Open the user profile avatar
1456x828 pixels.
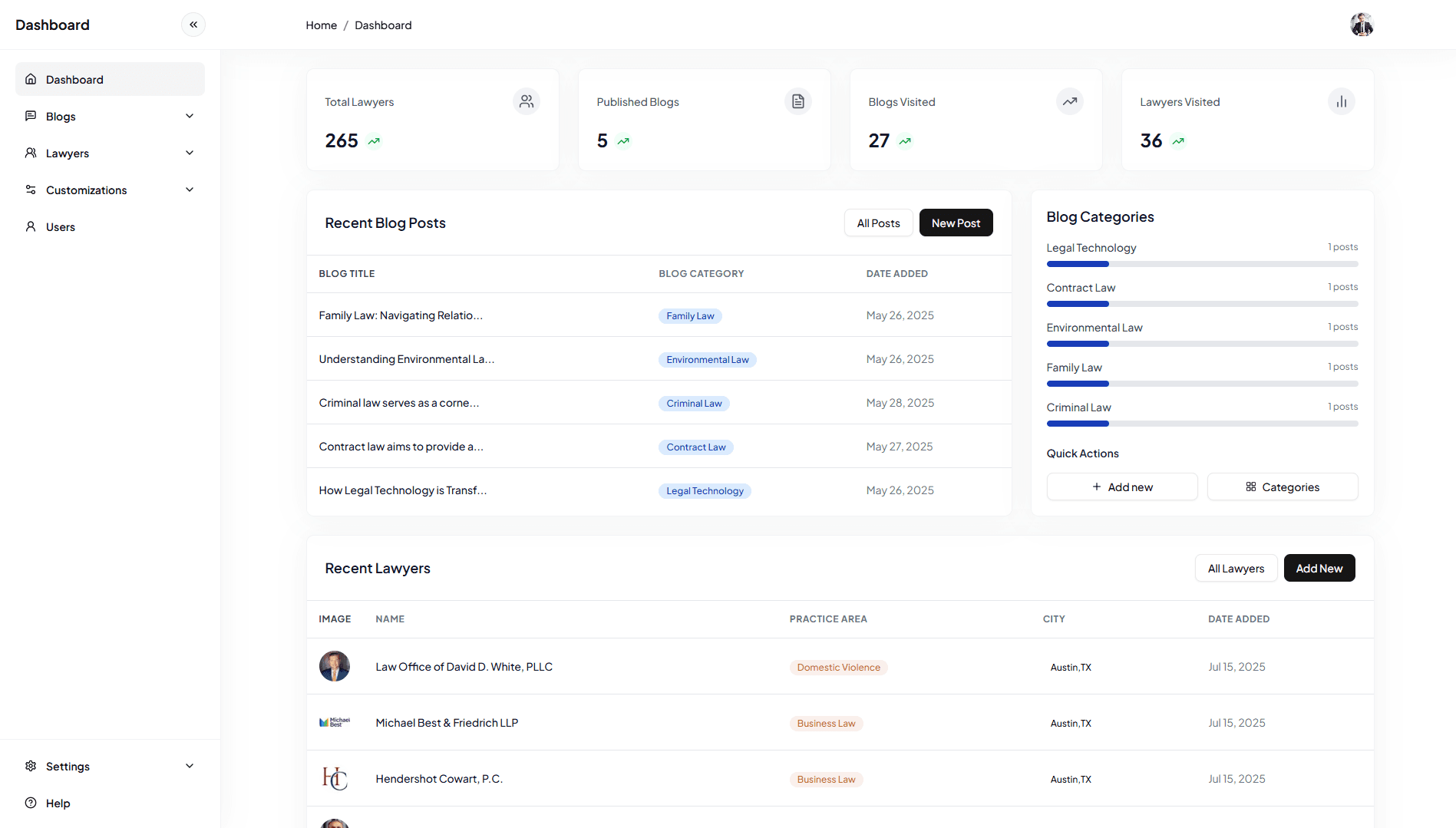pyautogui.click(x=1362, y=25)
